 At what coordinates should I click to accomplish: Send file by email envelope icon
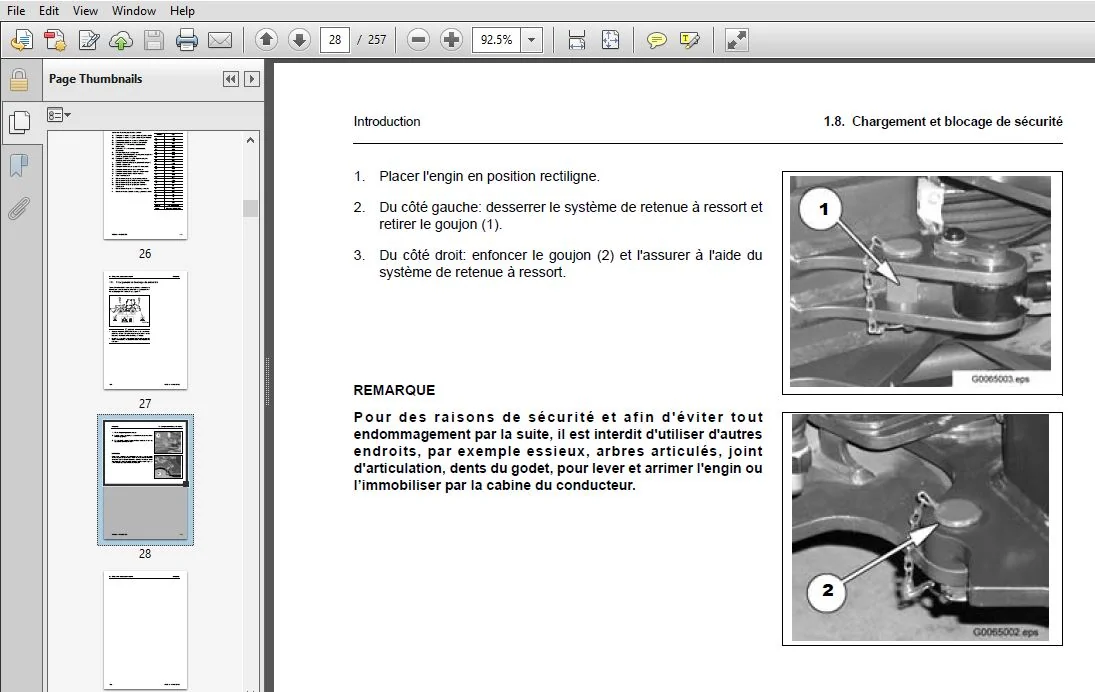[220, 41]
